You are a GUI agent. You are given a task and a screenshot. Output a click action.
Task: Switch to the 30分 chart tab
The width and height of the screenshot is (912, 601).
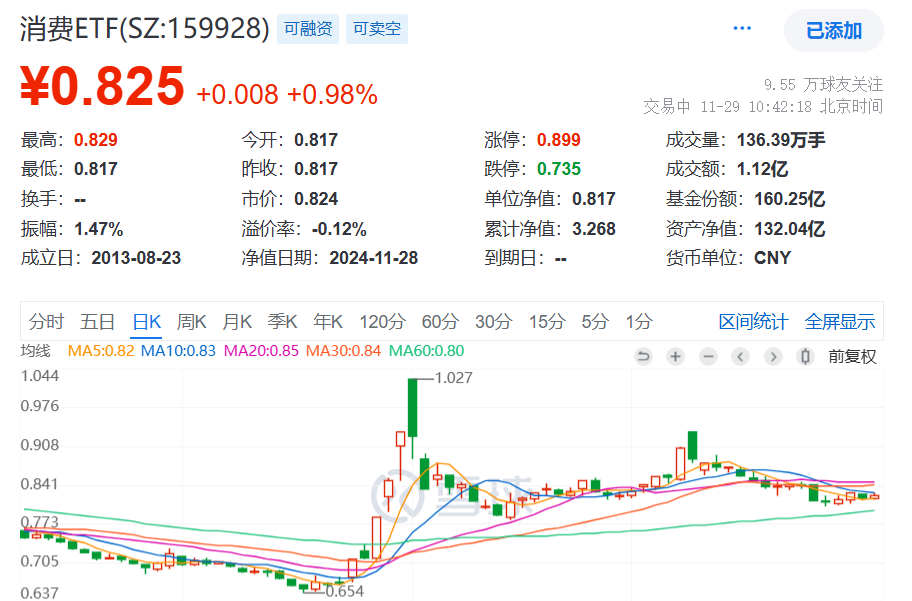494,321
